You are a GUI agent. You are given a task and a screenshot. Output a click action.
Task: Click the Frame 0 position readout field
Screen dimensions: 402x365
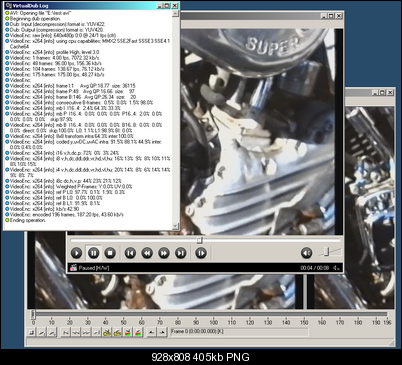click(x=239, y=332)
